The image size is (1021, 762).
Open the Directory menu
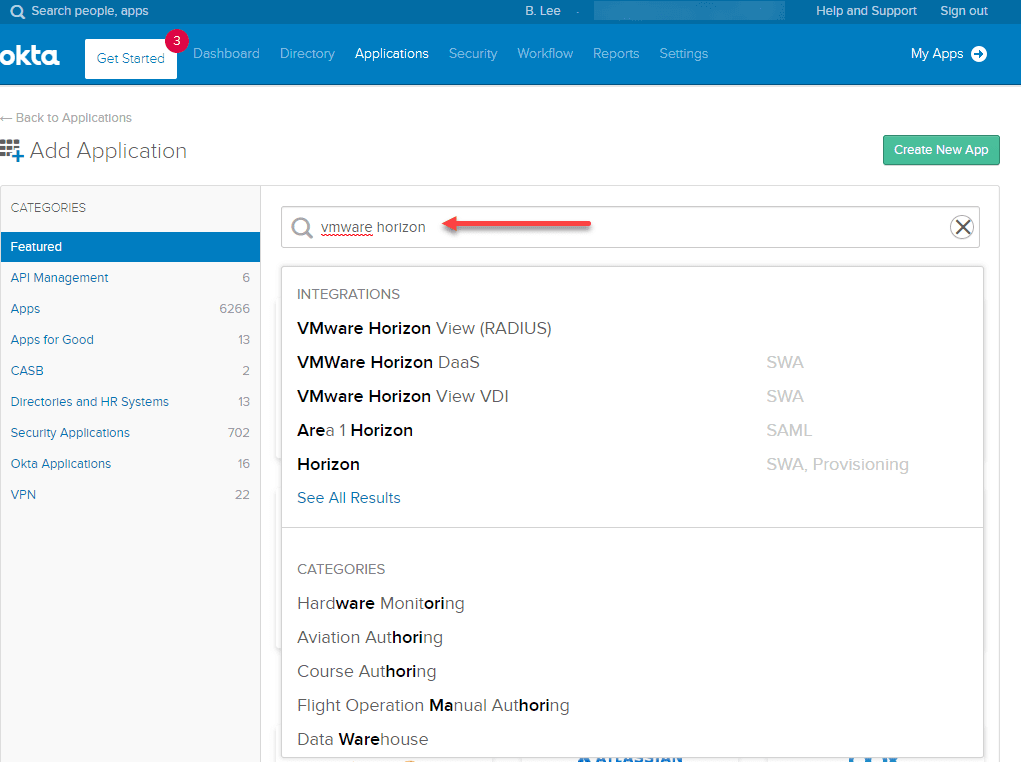click(307, 53)
